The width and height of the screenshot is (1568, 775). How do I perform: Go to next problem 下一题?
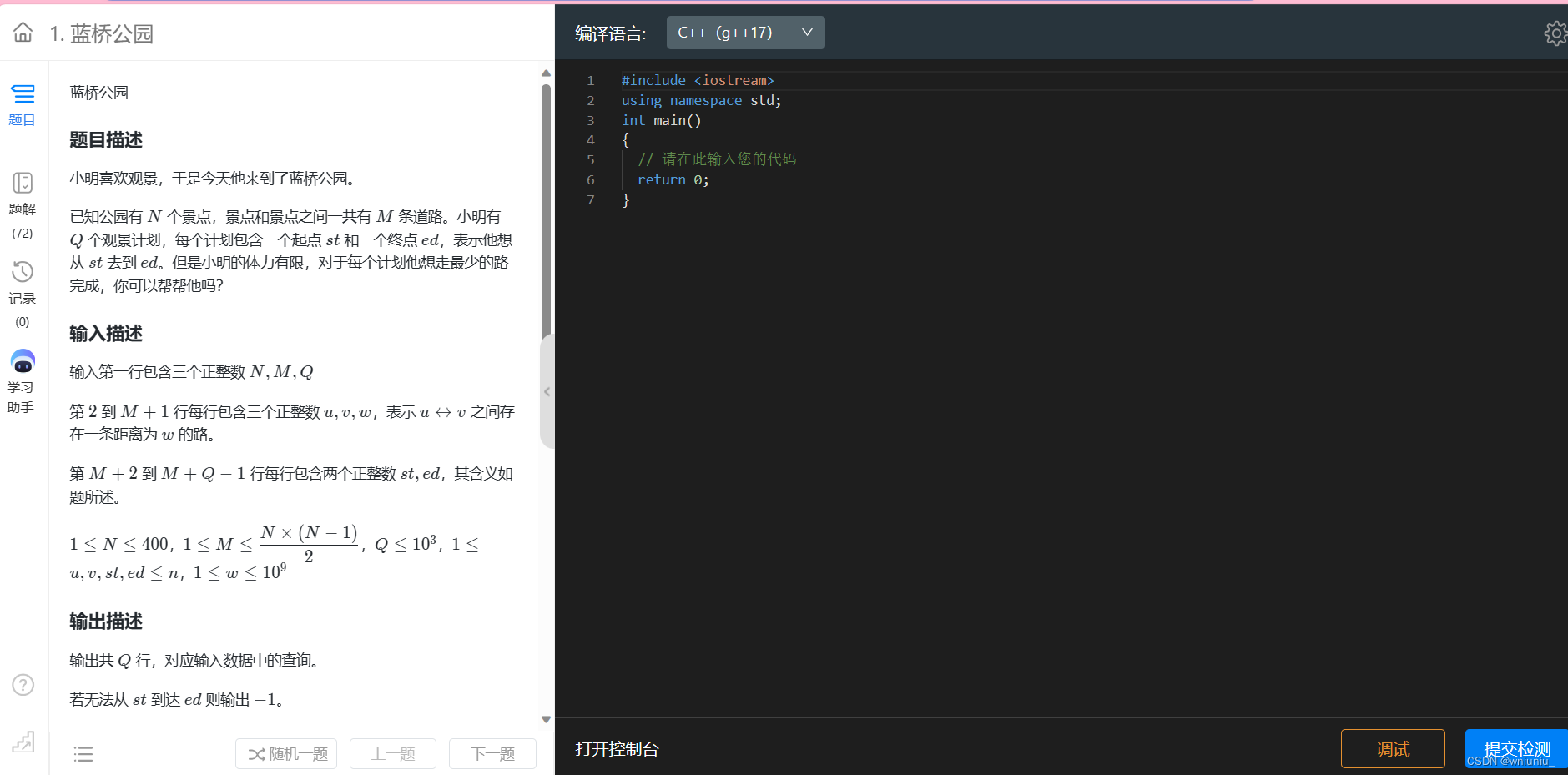click(x=492, y=754)
